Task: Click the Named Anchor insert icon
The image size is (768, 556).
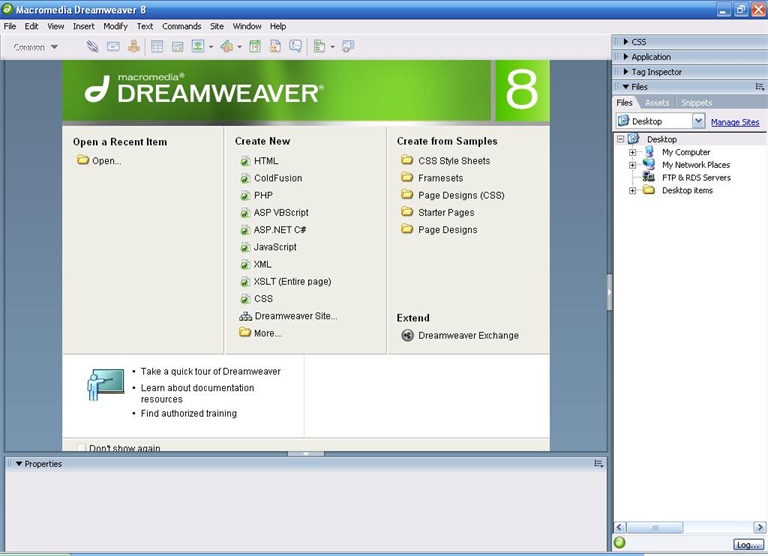Action: 133,47
